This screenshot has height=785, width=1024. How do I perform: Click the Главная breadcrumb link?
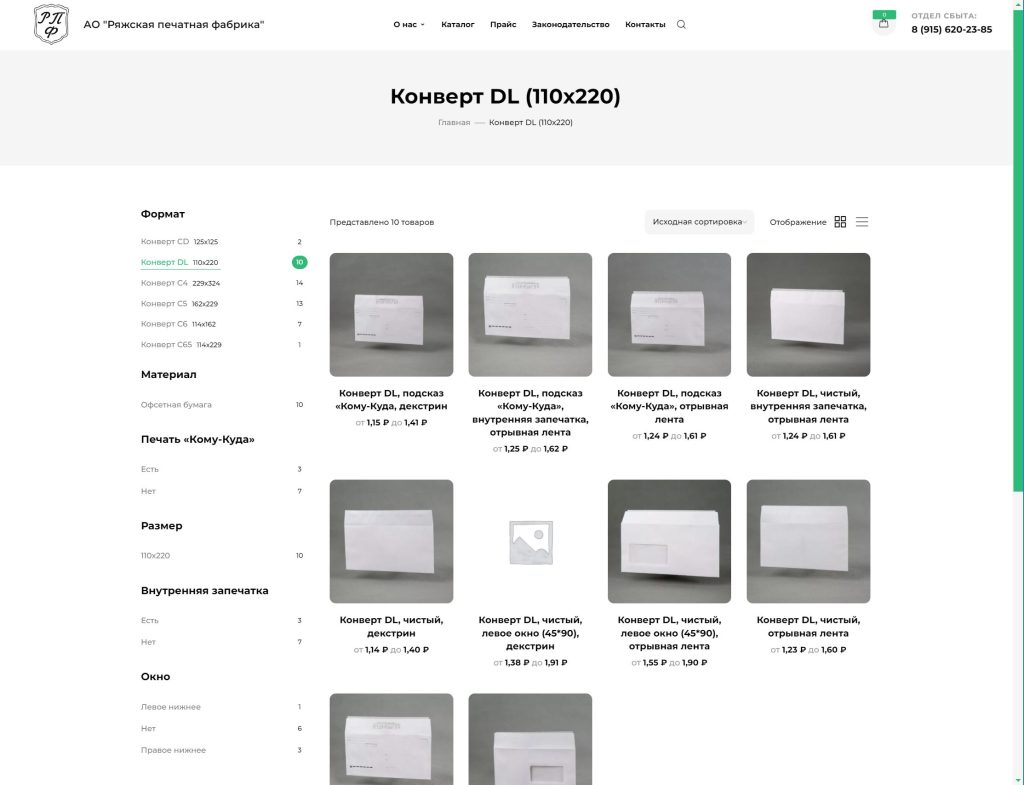[x=454, y=122]
